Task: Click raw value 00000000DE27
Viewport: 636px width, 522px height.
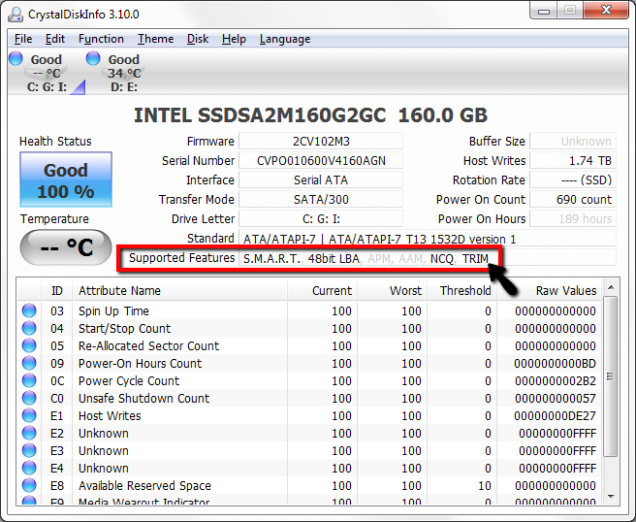Action: click(555, 416)
